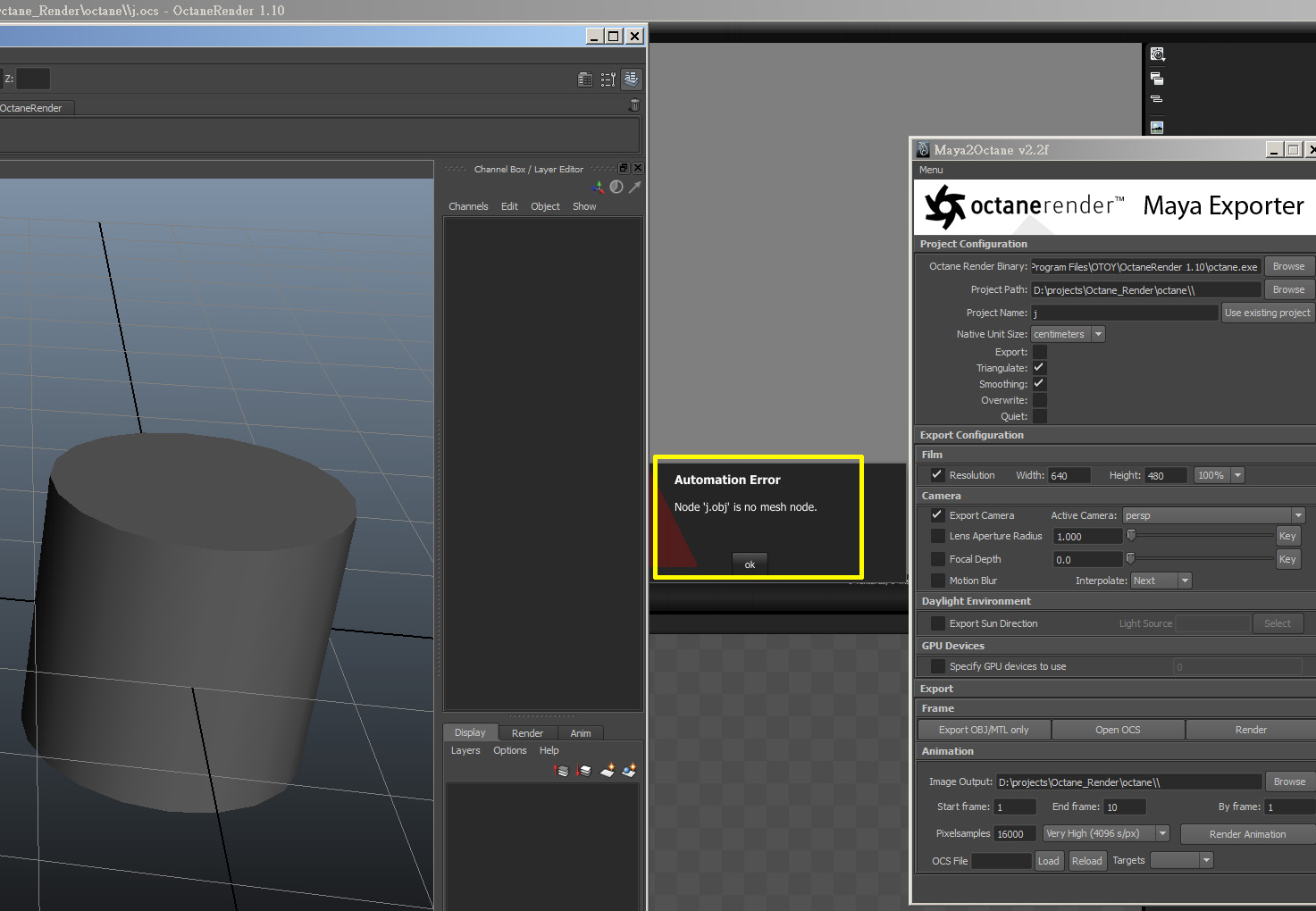Create new layer from selected objects
This screenshot has width=1316, height=911.
click(x=629, y=770)
